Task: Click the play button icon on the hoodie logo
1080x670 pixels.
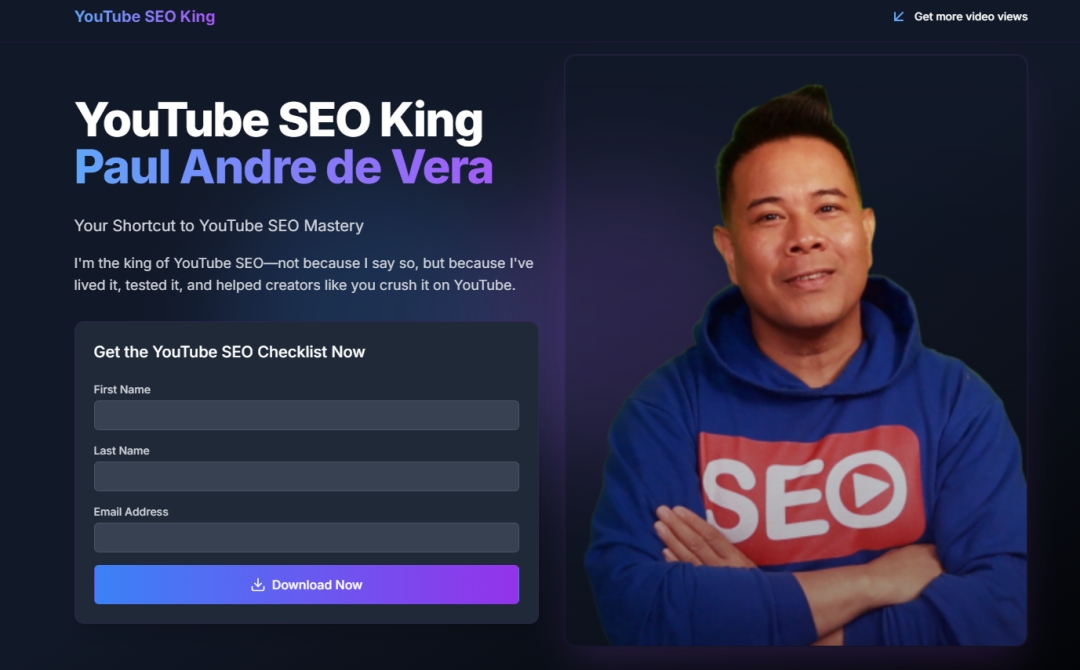Action: click(866, 488)
